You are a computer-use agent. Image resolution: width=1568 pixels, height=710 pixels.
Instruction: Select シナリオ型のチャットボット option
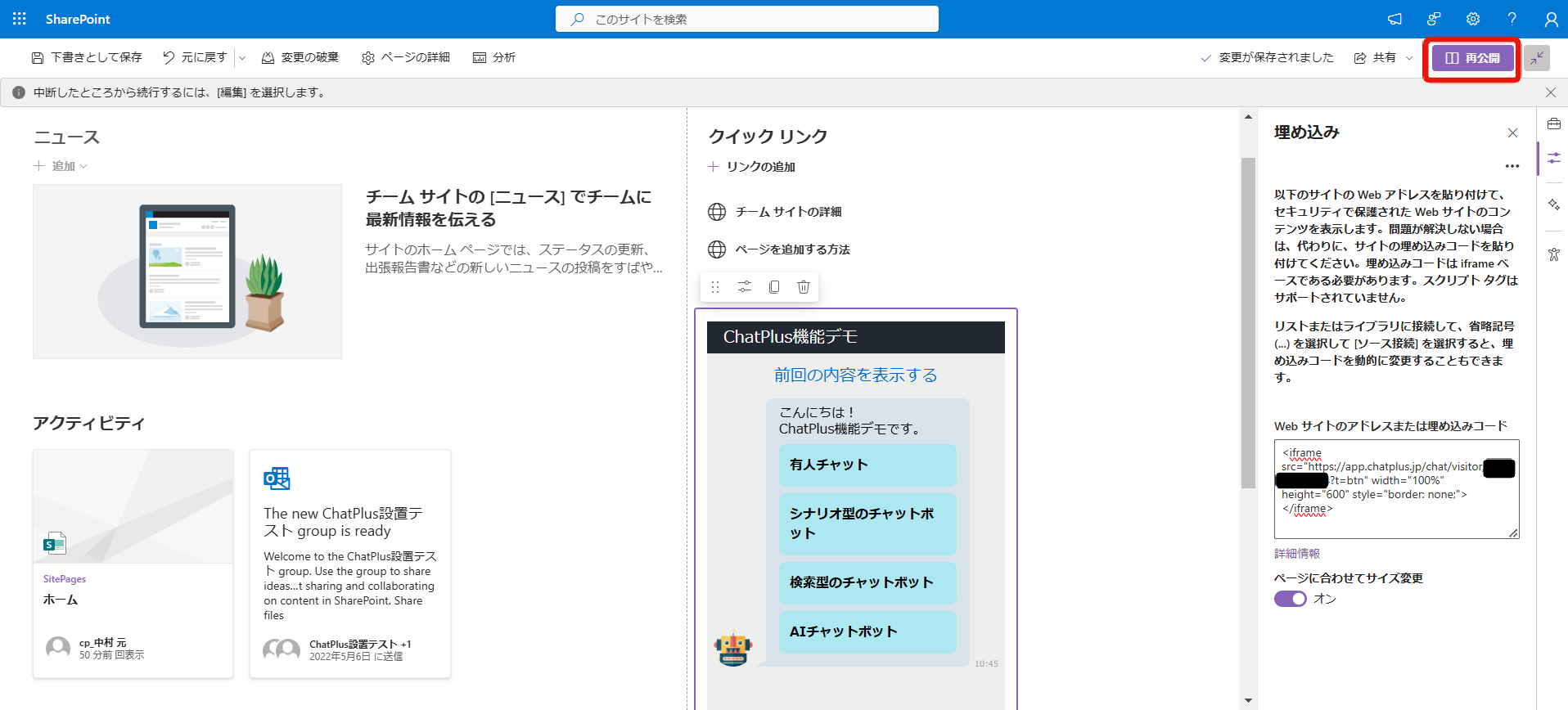[867, 524]
